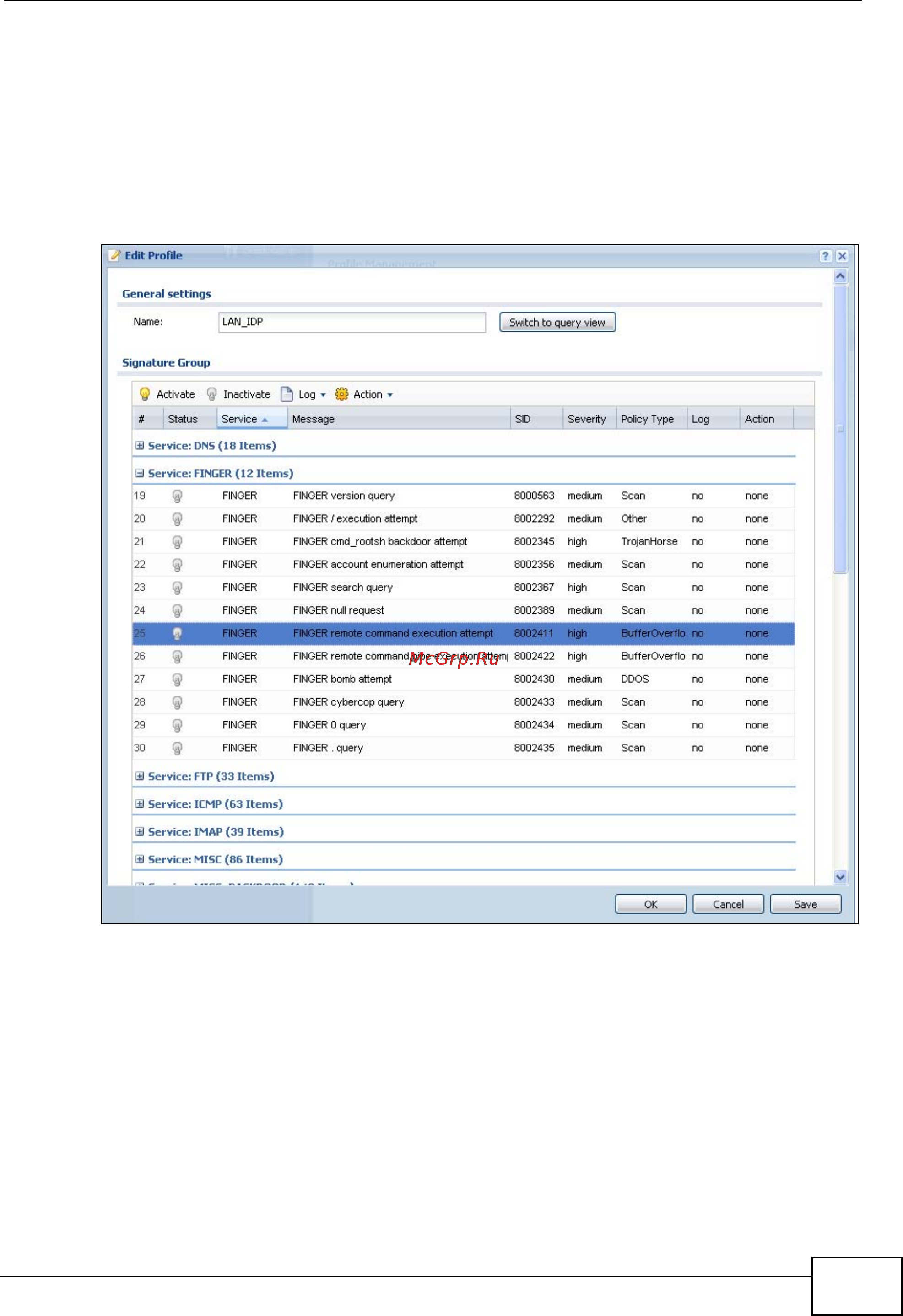Click the SID column header
The width and height of the screenshot is (903, 1316).
click(536, 419)
